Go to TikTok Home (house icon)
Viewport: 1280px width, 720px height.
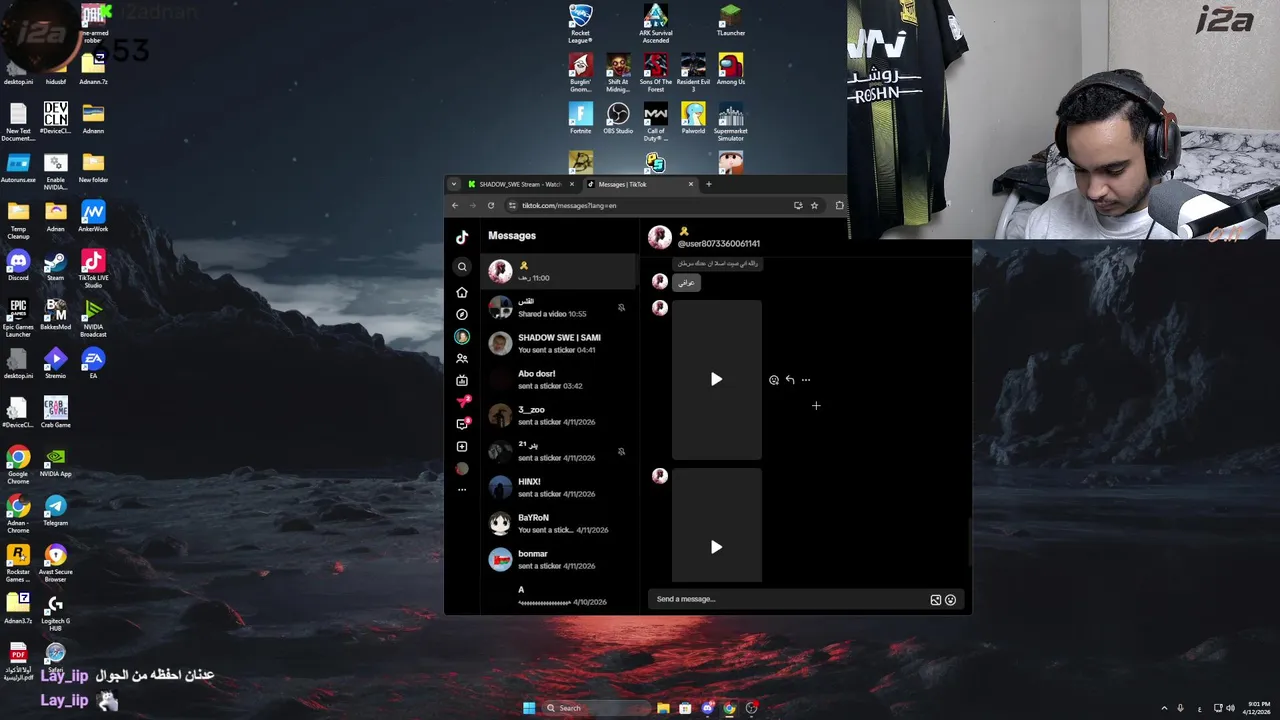click(x=462, y=292)
